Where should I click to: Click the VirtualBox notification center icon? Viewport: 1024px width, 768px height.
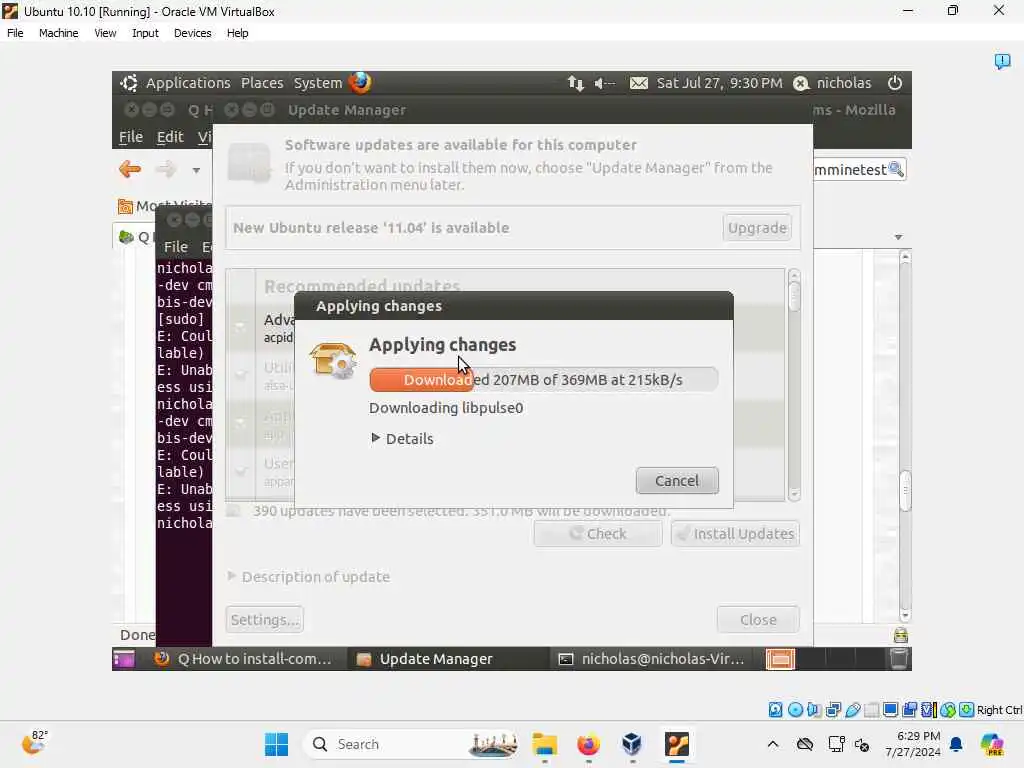click(1002, 61)
